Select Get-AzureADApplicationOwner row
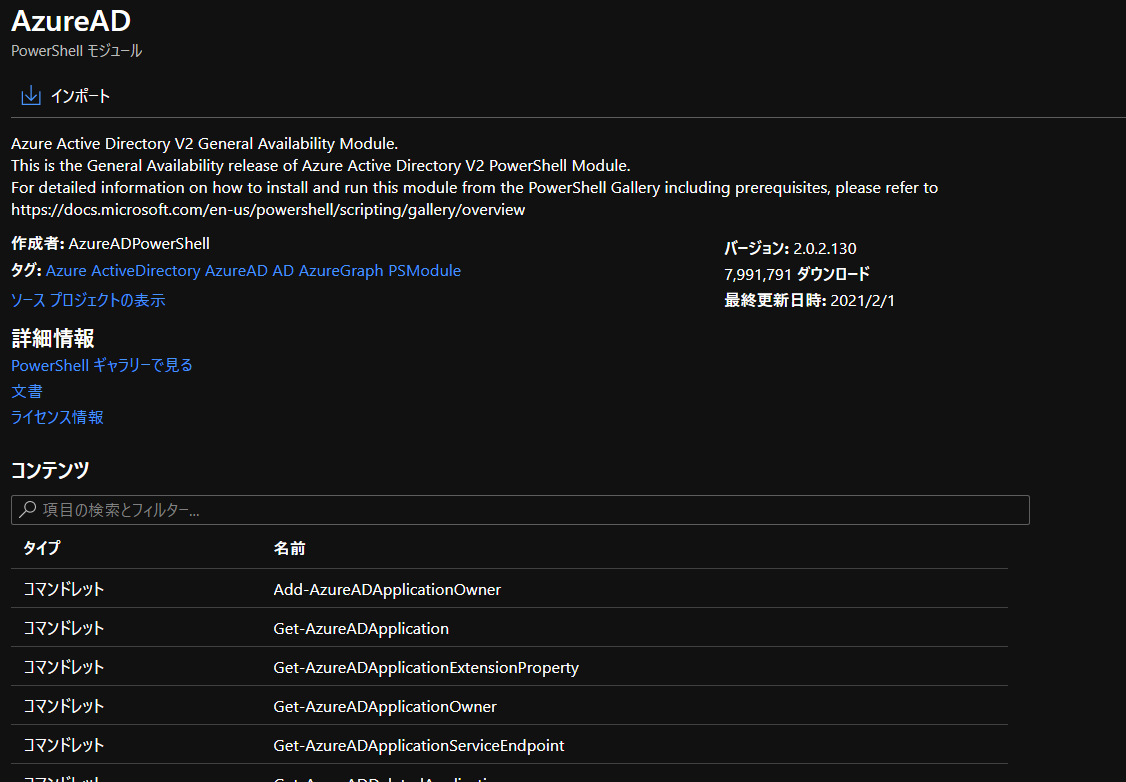Image resolution: width=1126 pixels, height=782 pixels. [509, 706]
